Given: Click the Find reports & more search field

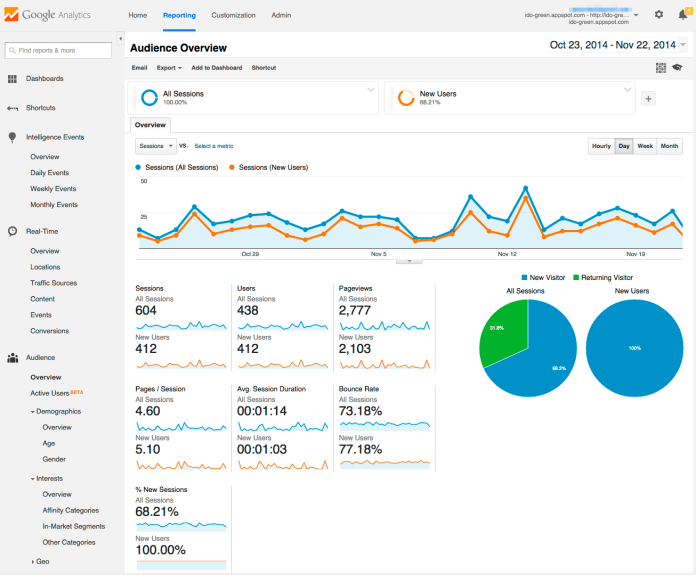Looking at the screenshot, I should coord(59,50).
